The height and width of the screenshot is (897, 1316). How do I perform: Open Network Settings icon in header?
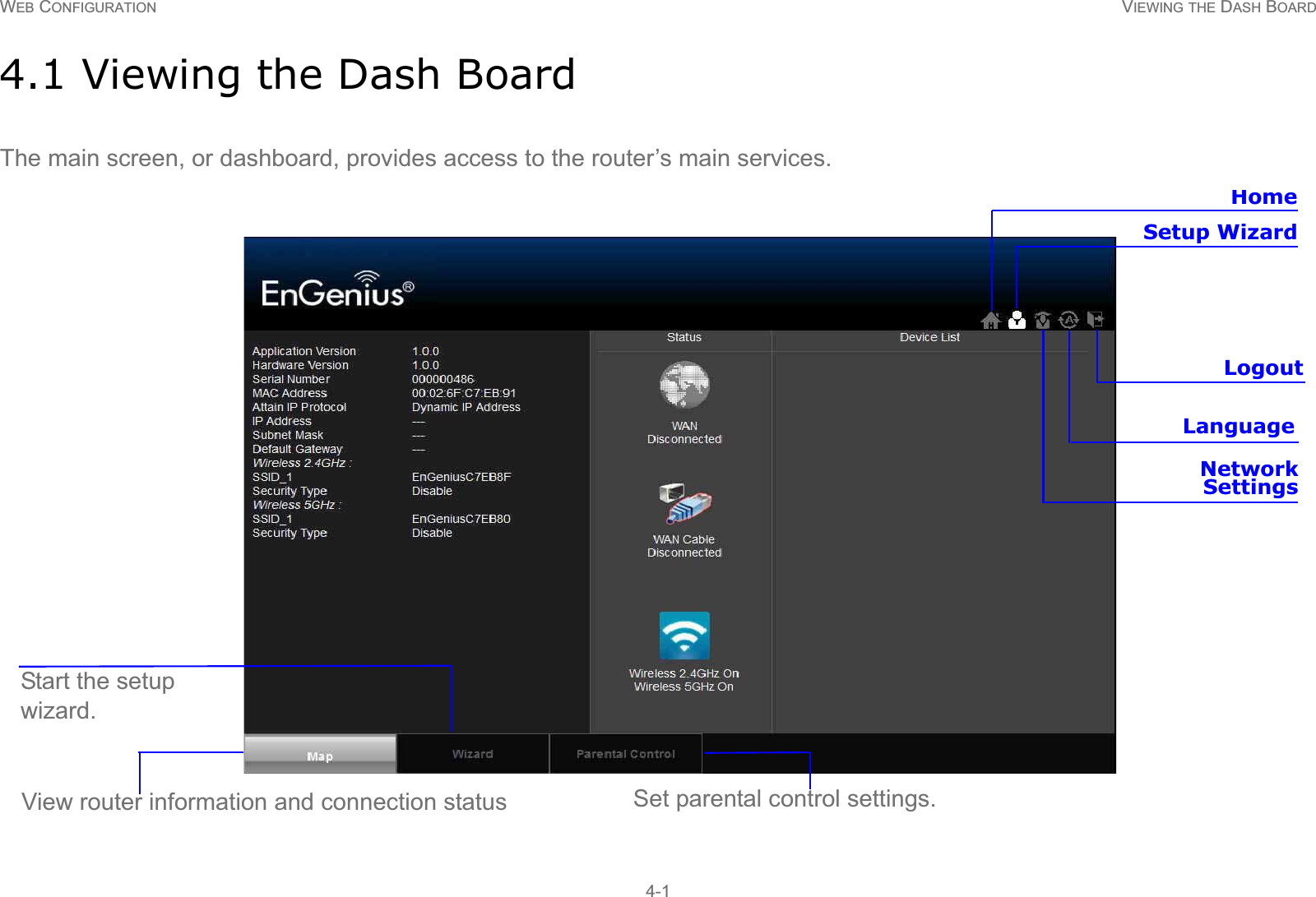pos(1043,320)
